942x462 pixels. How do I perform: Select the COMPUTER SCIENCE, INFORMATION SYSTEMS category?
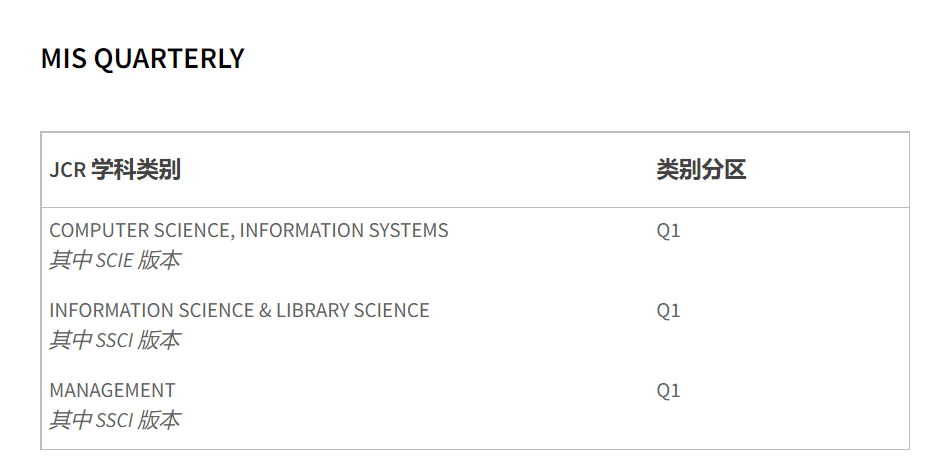coord(249,231)
